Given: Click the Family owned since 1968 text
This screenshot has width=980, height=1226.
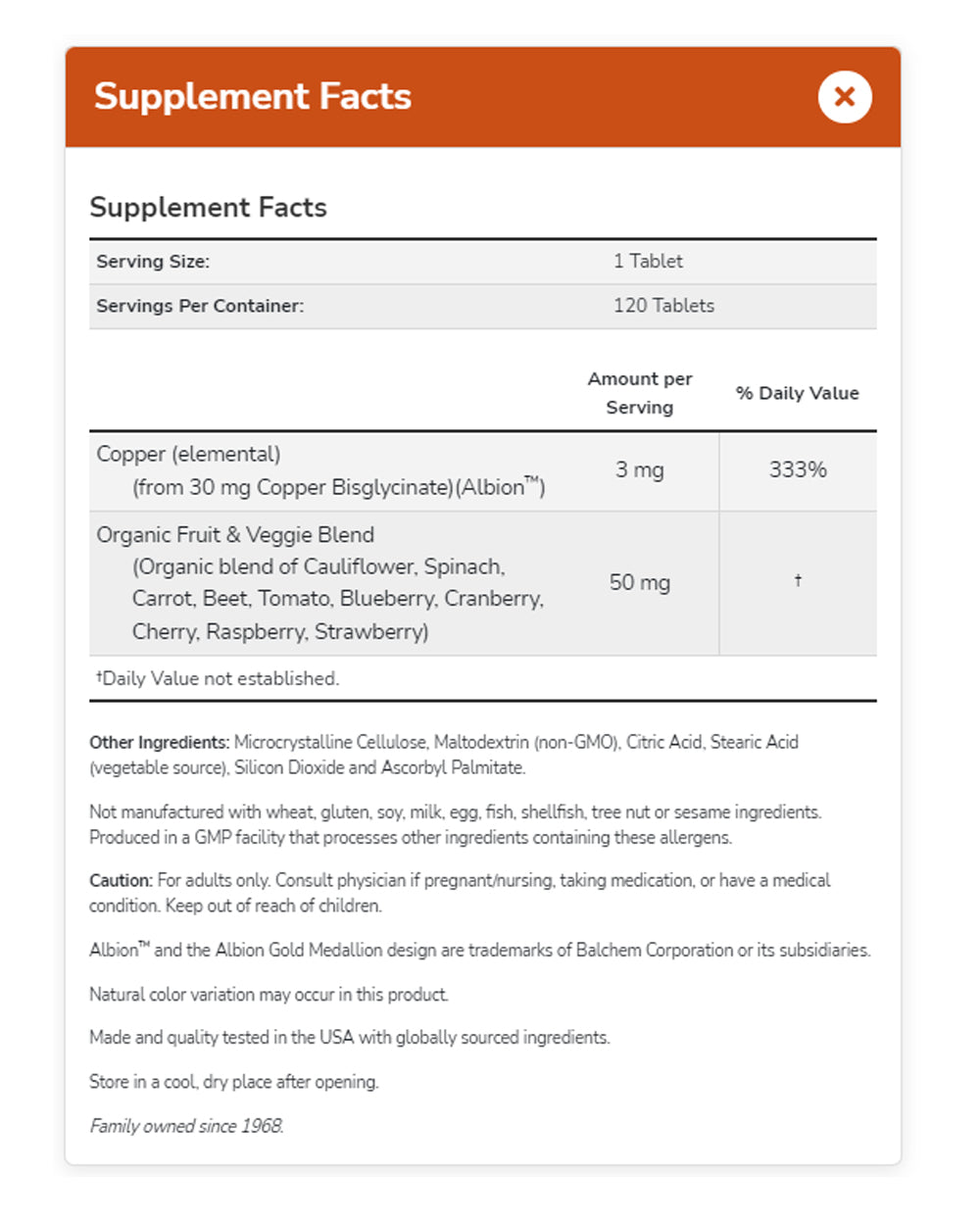Looking at the screenshot, I should pos(186,1126).
